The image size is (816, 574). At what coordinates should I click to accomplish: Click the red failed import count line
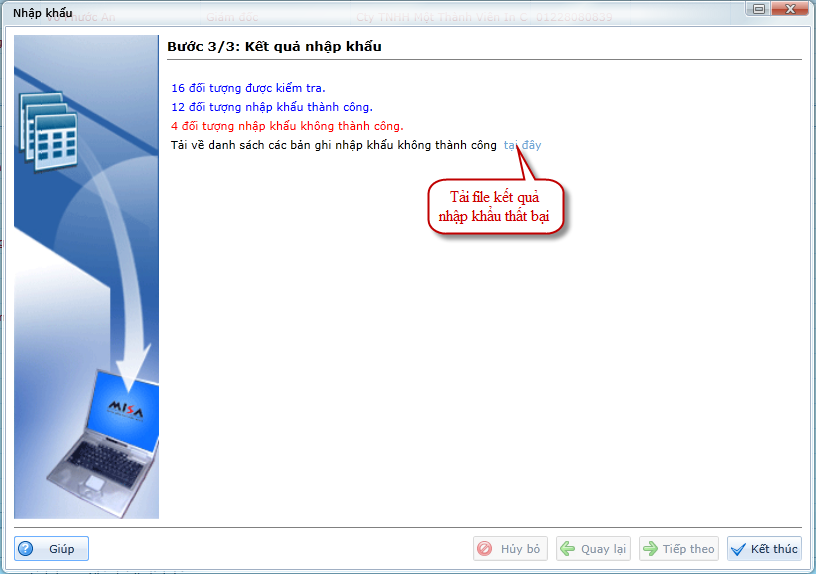click(x=287, y=126)
